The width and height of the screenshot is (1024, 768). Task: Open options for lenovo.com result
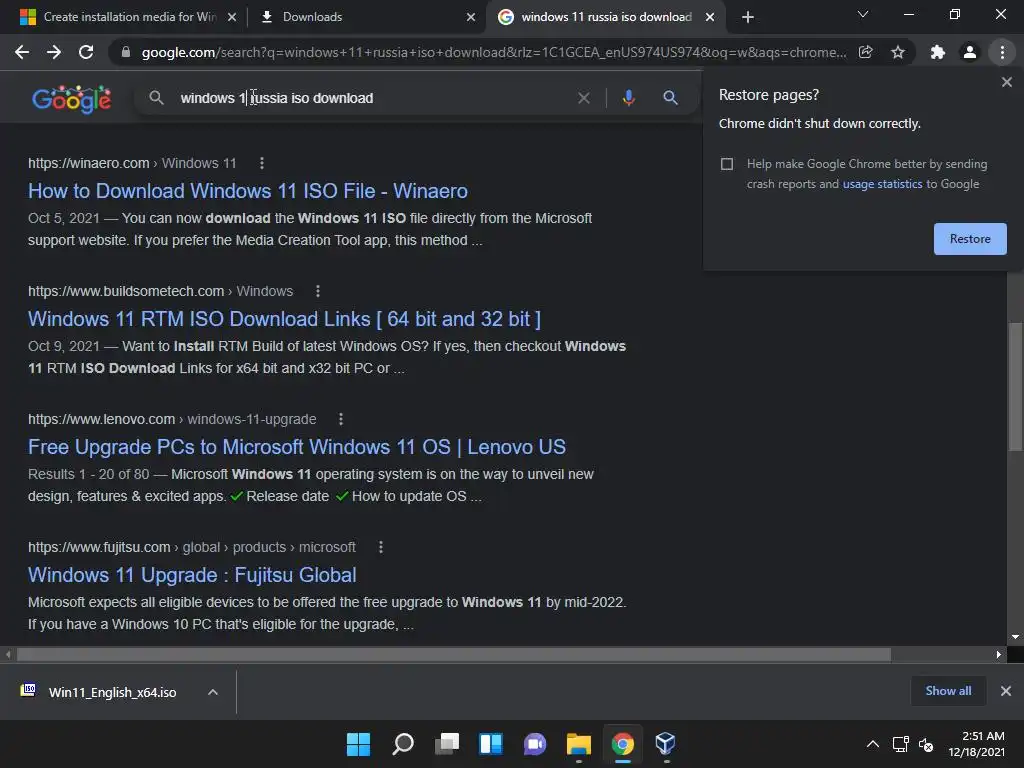click(x=341, y=419)
